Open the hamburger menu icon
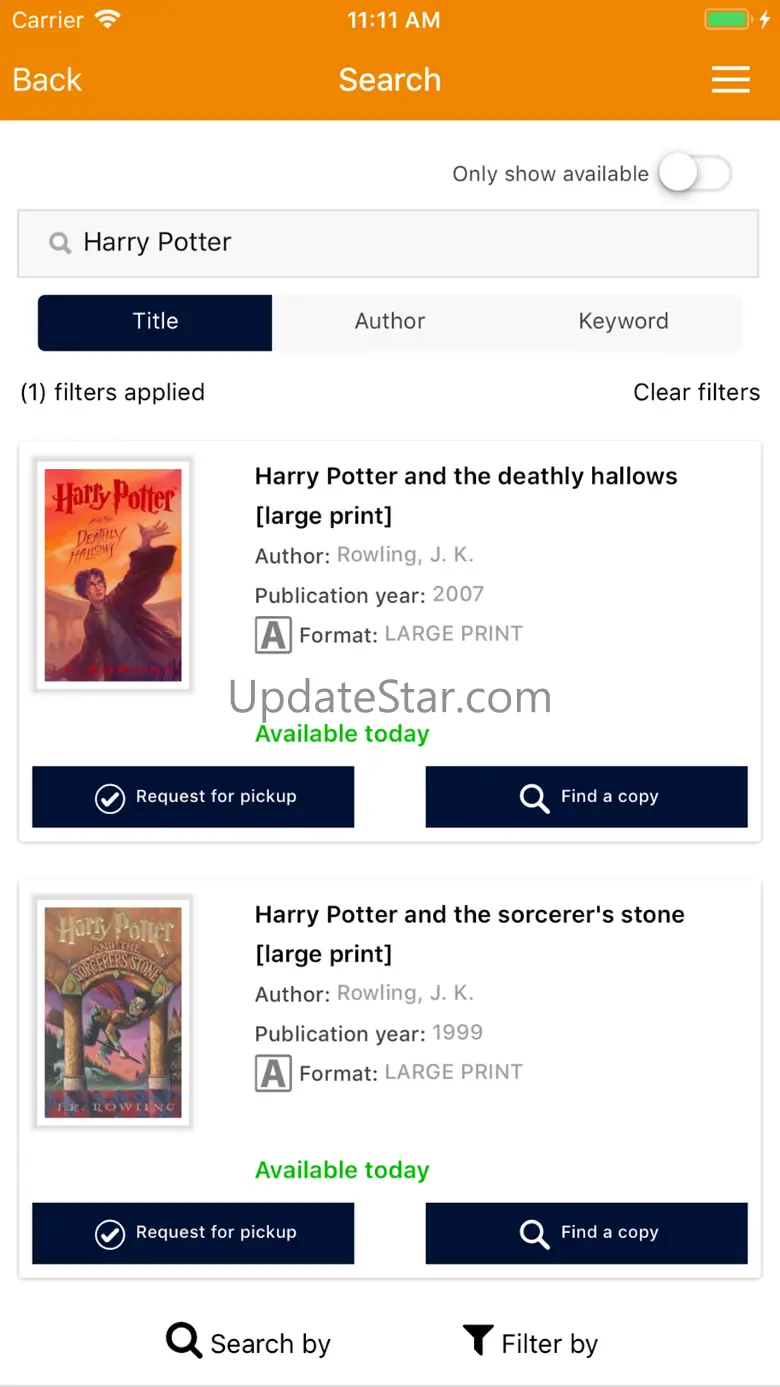This screenshot has height=1387, width=780. [730, 80]
